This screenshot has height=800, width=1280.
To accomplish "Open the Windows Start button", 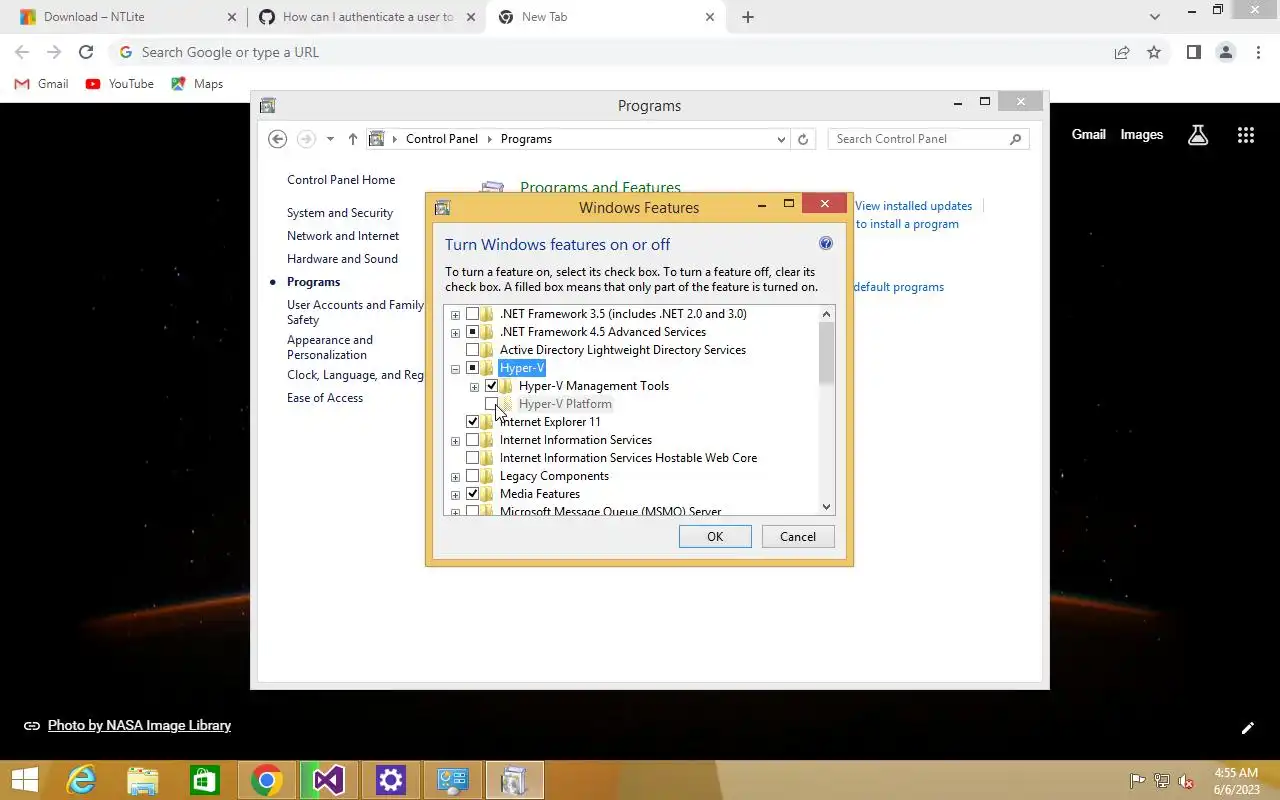I will pyautogui.click(x=25, y=780).
